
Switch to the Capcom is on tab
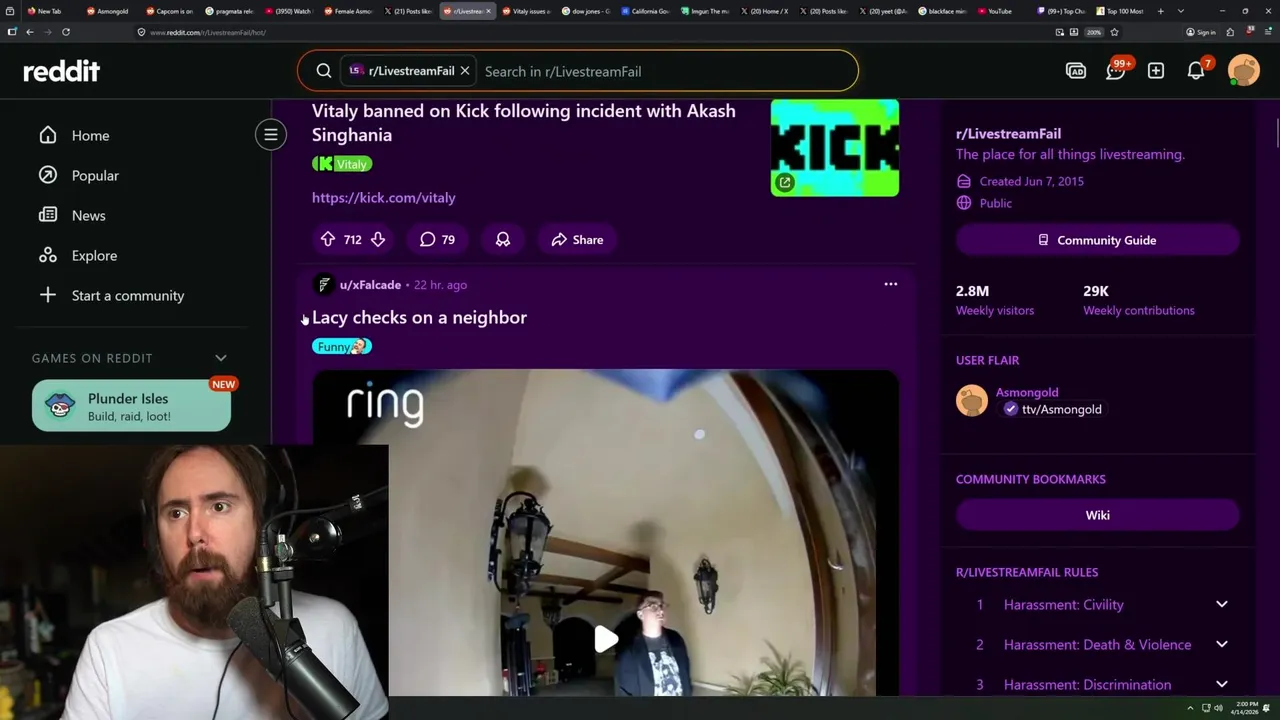168,11
